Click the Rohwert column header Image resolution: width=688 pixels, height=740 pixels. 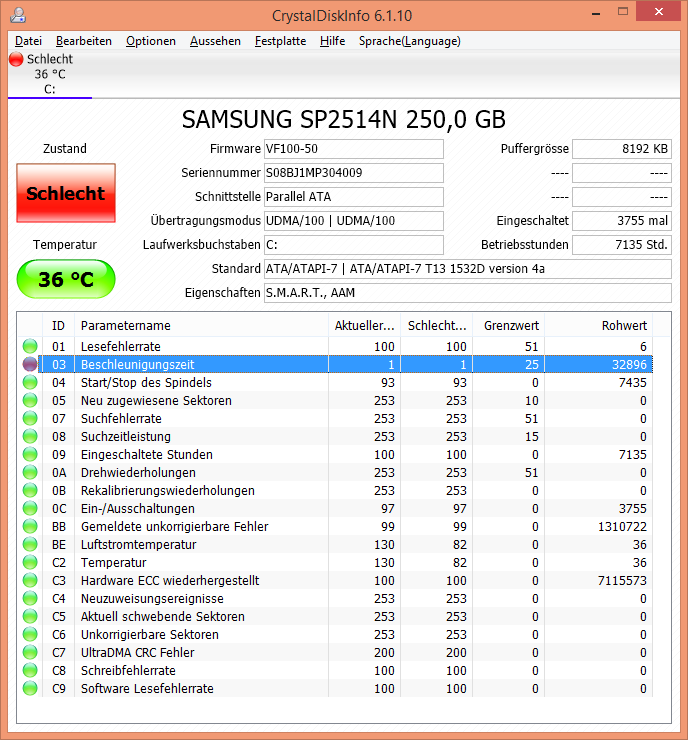[599, 326]
